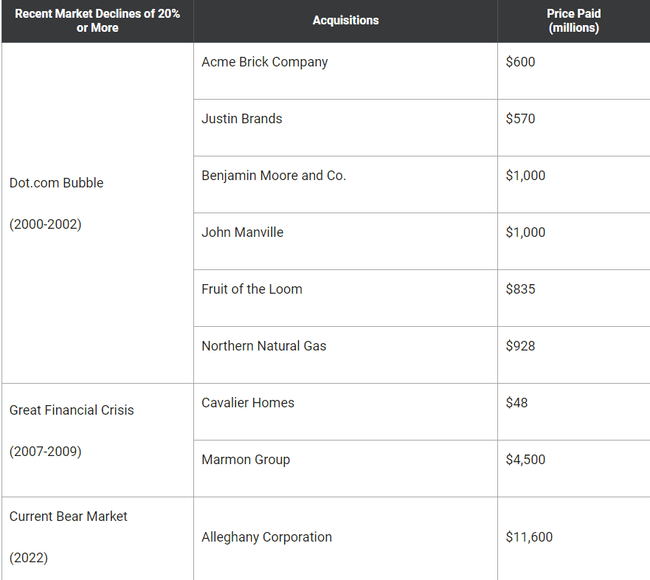Select the Northern Natural Gas cell
Viewport: 650px width, 580px height.
263,347
